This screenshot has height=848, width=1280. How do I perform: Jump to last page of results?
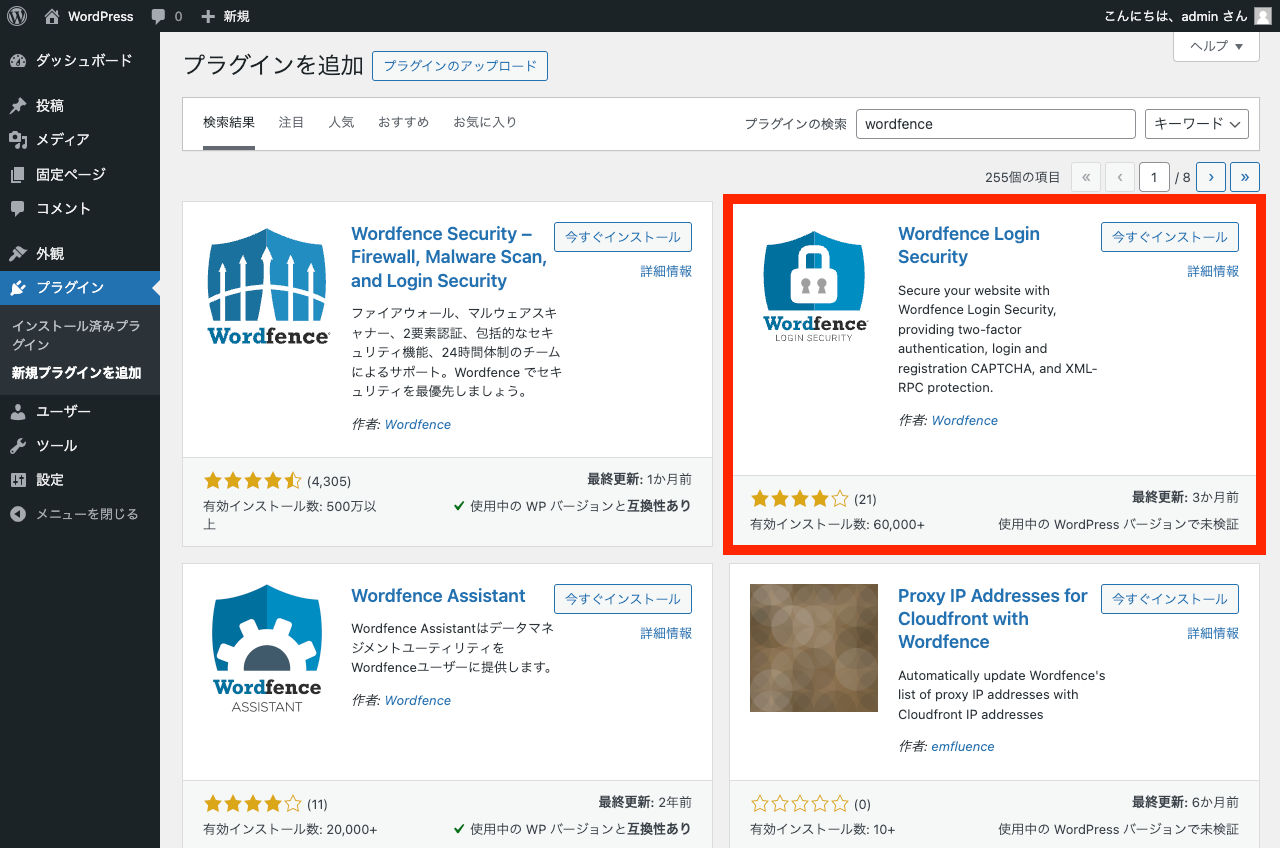1245,177
